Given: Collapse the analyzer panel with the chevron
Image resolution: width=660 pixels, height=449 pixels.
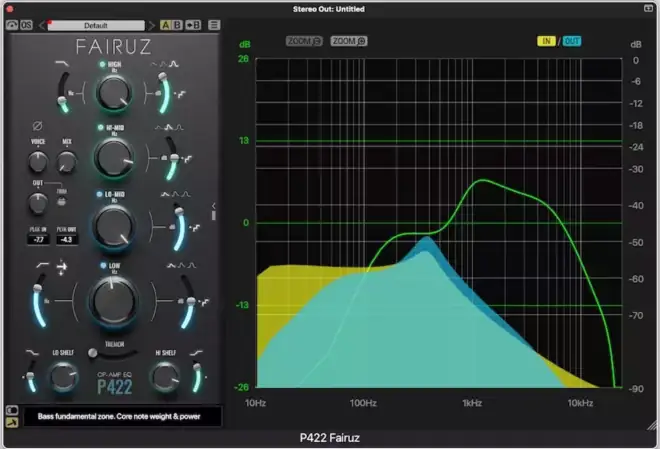Looking at the screenshot, I should tap(214, 206).
